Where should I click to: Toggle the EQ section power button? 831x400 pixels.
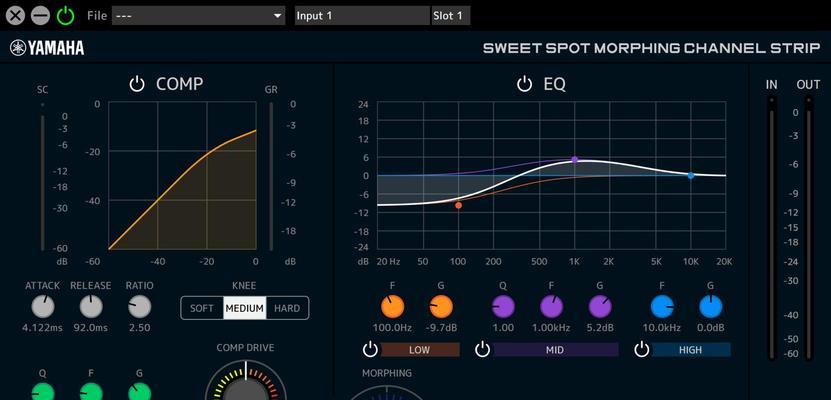click(524, 84)
